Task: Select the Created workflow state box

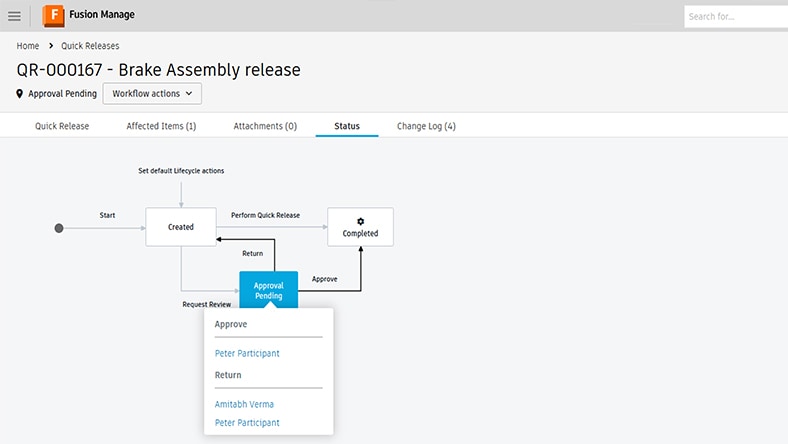Action: click(x=181, y=227)
